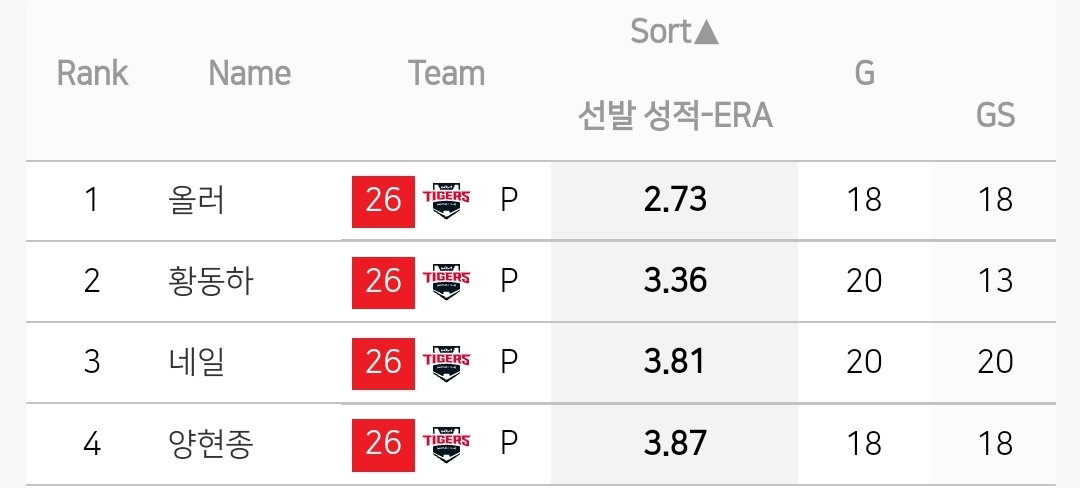Toggle the Sort▲ ascending order indicator
The width and height of the screenshot is (1080, 488).
[x=674, y=32]
